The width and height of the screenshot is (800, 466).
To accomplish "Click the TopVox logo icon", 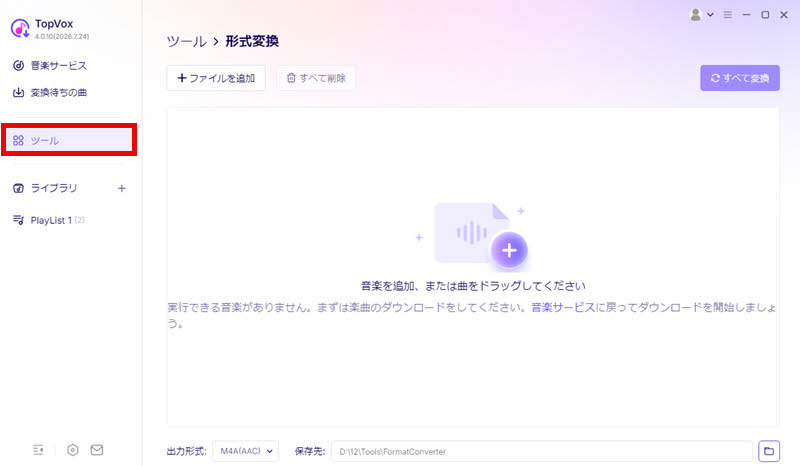I will 20,28.
